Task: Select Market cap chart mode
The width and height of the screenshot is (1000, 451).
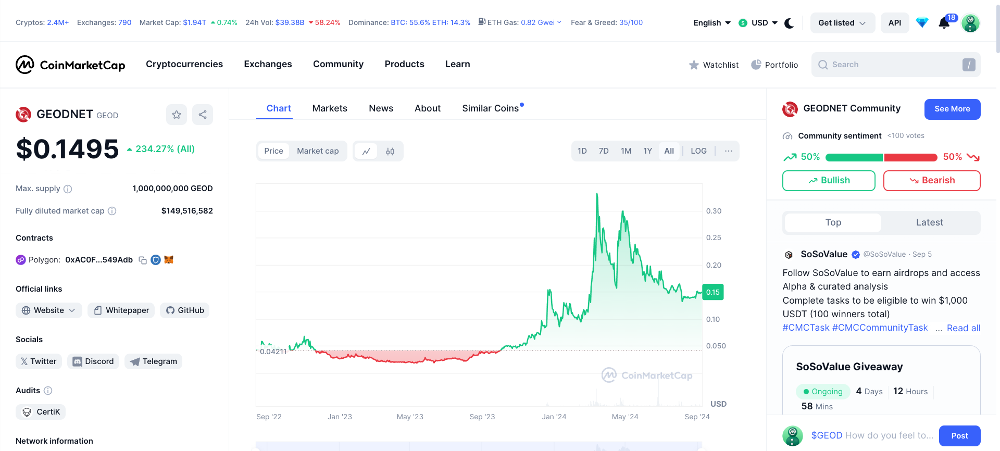Action: tap(318, 151)
